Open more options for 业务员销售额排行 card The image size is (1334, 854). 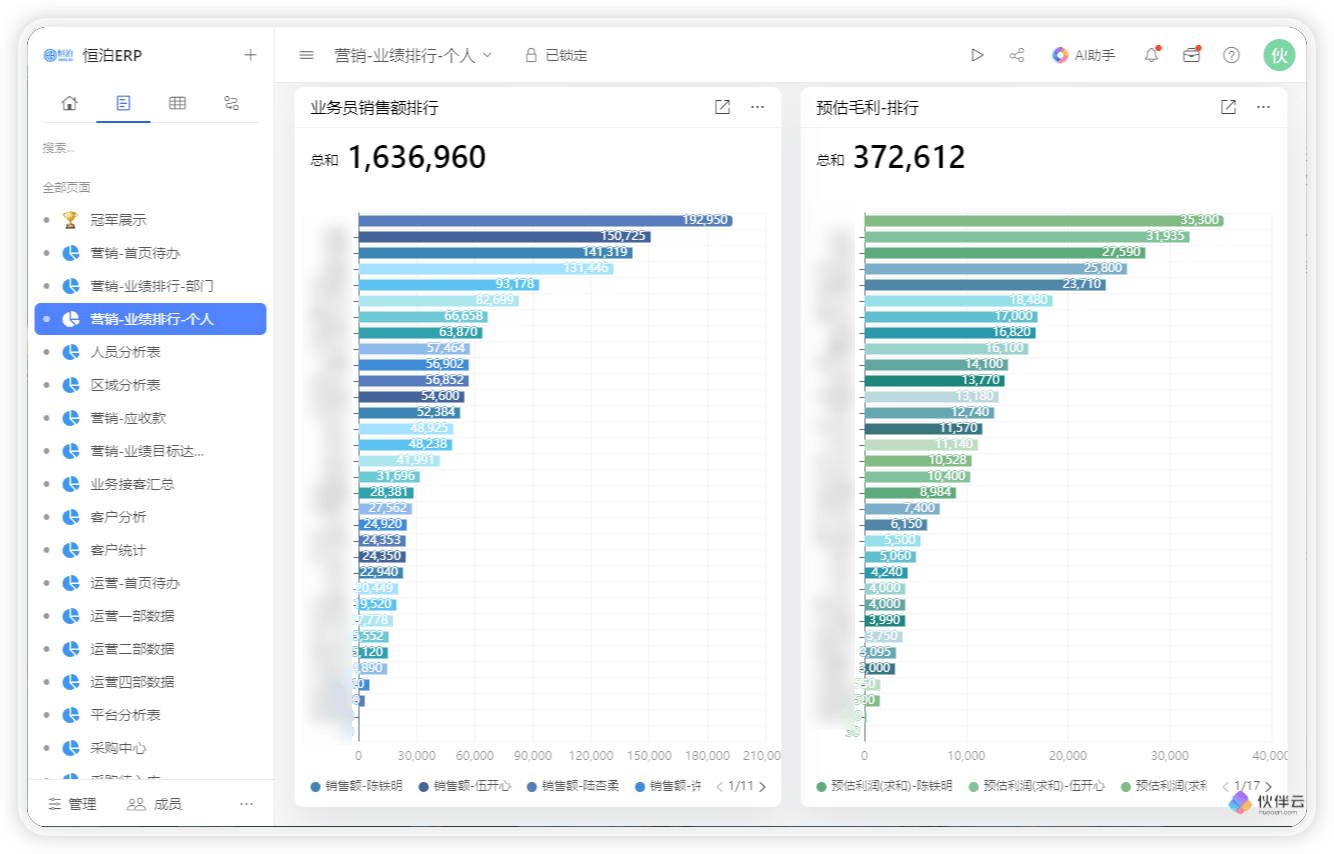[x=757, y=107]
